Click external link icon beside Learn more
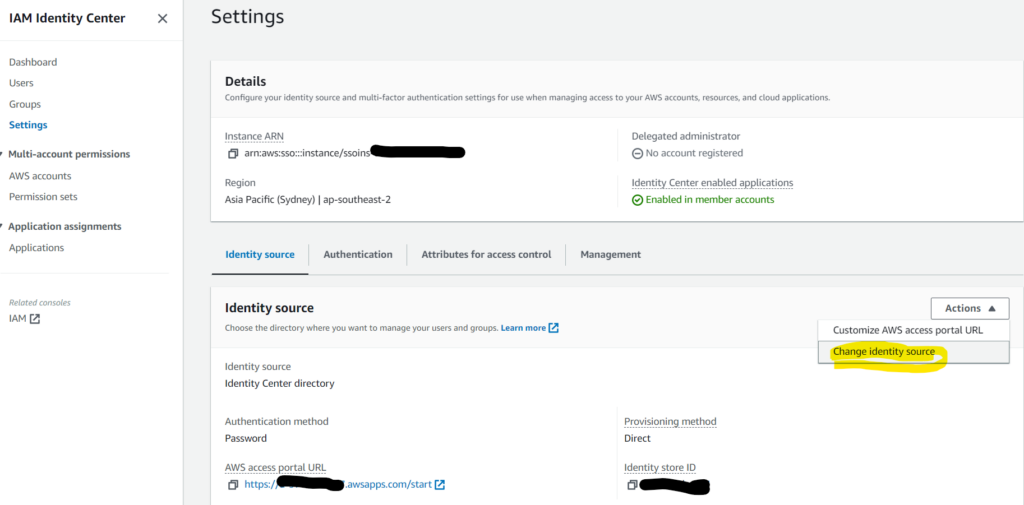The width and height of the screenshot is (1024, 505). [553, 328]
